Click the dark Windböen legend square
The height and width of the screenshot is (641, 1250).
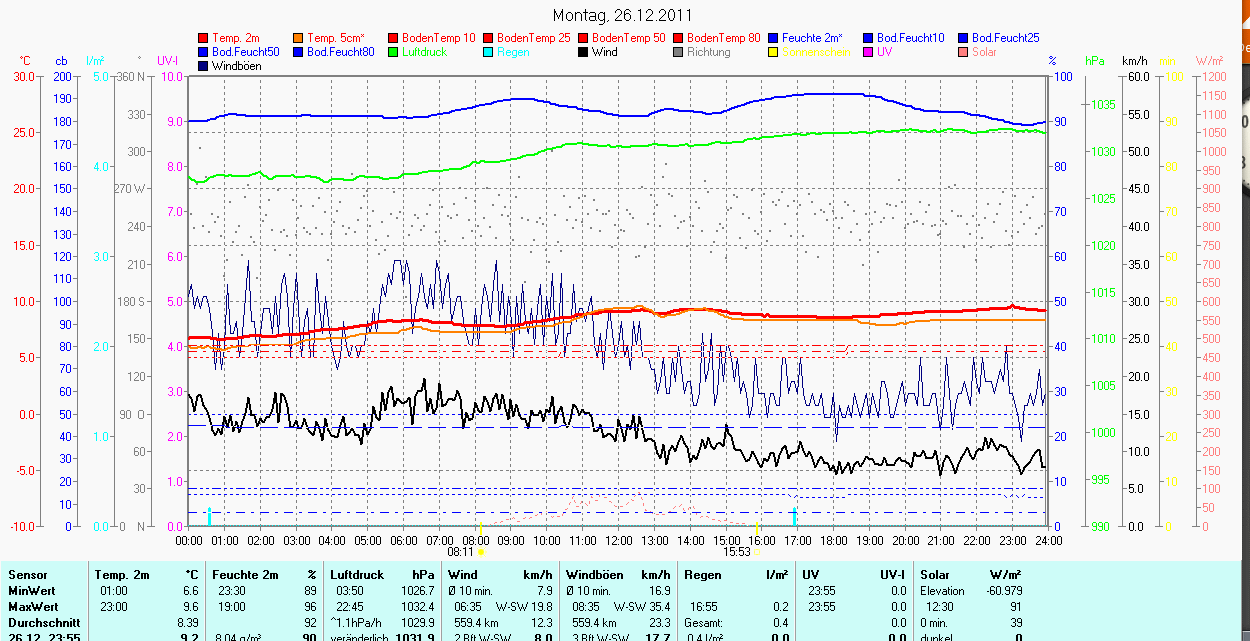point(204,66)
